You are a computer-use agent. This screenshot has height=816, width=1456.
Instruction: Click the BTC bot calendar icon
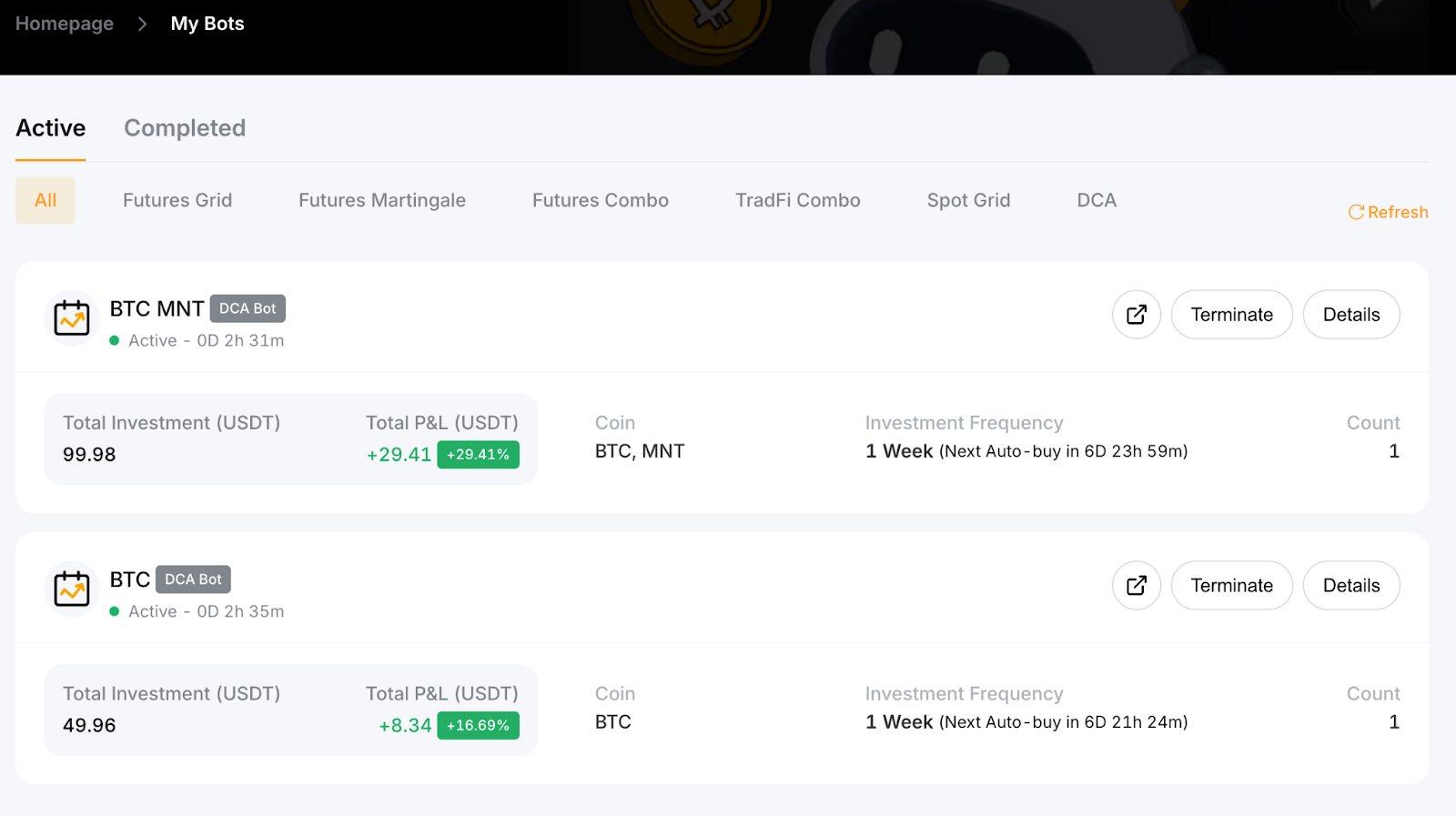tap(72, 589)
